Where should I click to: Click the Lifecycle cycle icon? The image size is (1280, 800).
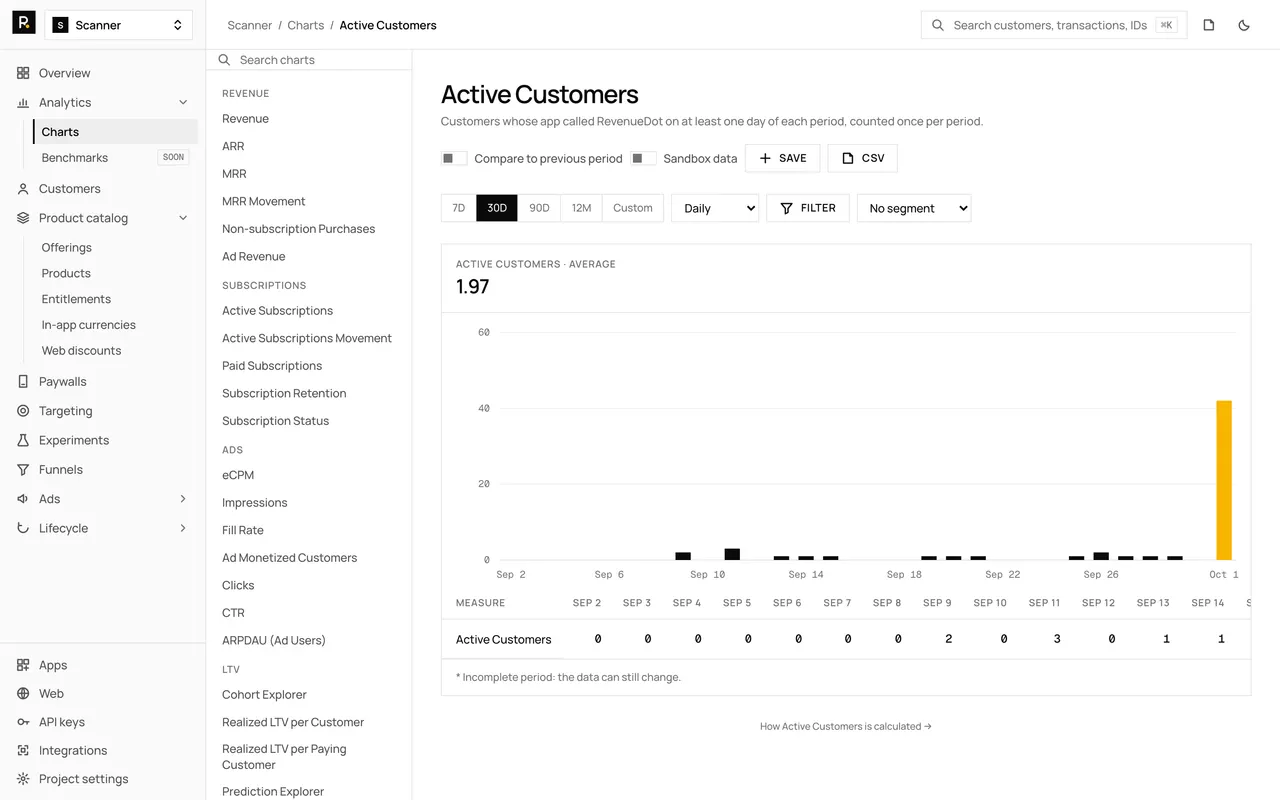(x=23, y=528)
